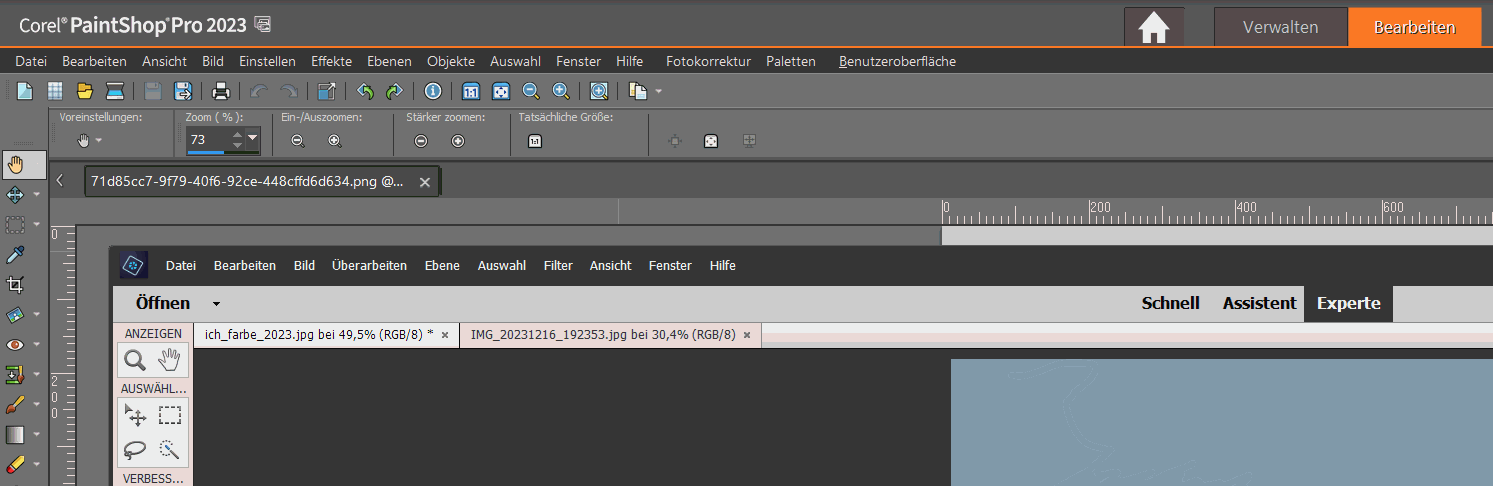The width and height of the screenshot is (1493, 486).
Task: Open the Effekte menu
Action: (x=331, y=61)
